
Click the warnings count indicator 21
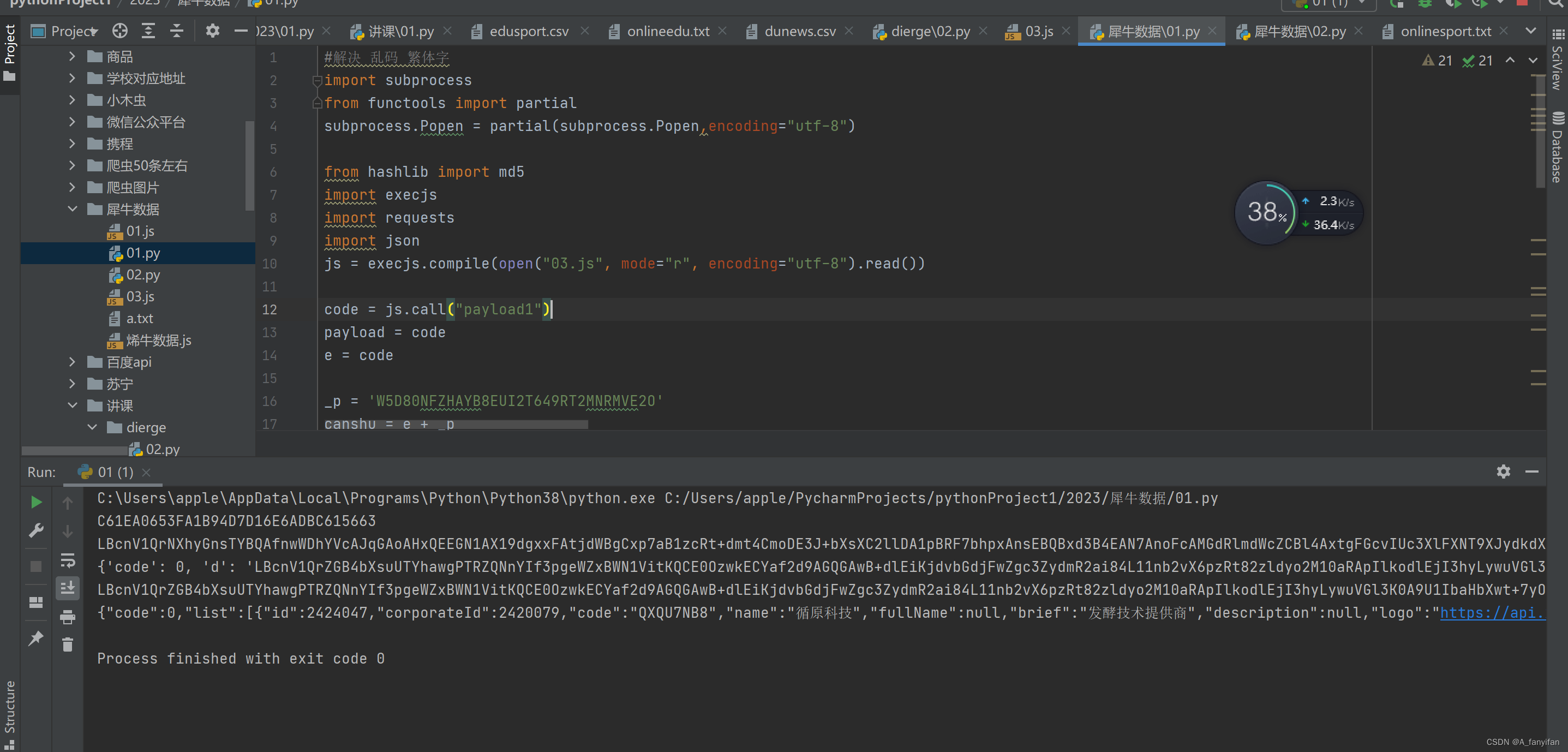pyautogui.click(x=1437, y=60)
